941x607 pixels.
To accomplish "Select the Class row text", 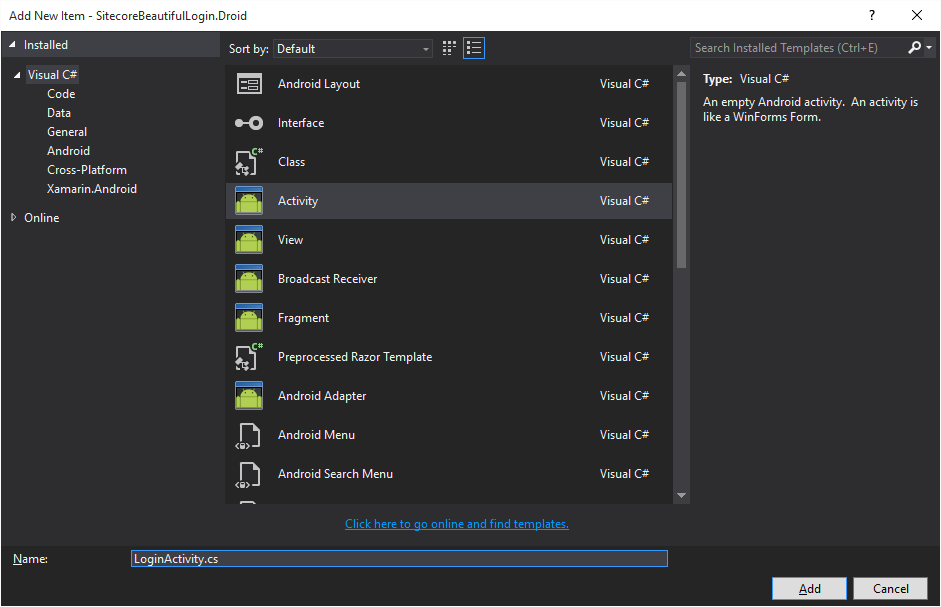I will 291,162.
